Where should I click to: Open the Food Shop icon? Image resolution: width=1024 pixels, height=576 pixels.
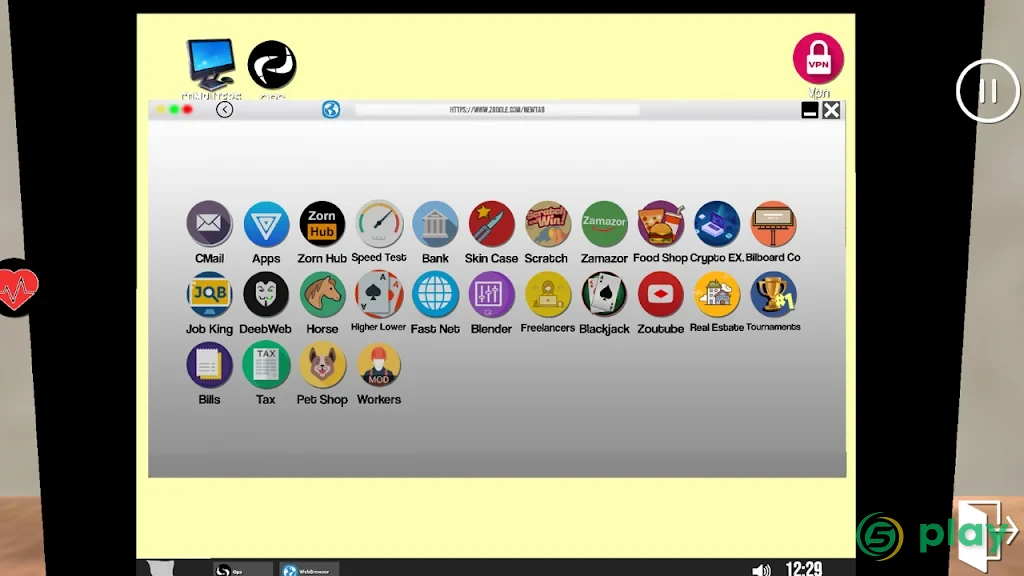tap(660, 223)
